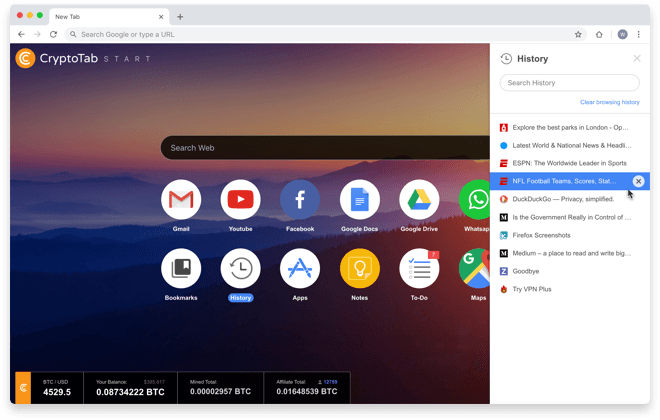The width and height of the screenshot is (660, 420).
Task: Open the Chrome three-dot menu
Action: point(639,34)
